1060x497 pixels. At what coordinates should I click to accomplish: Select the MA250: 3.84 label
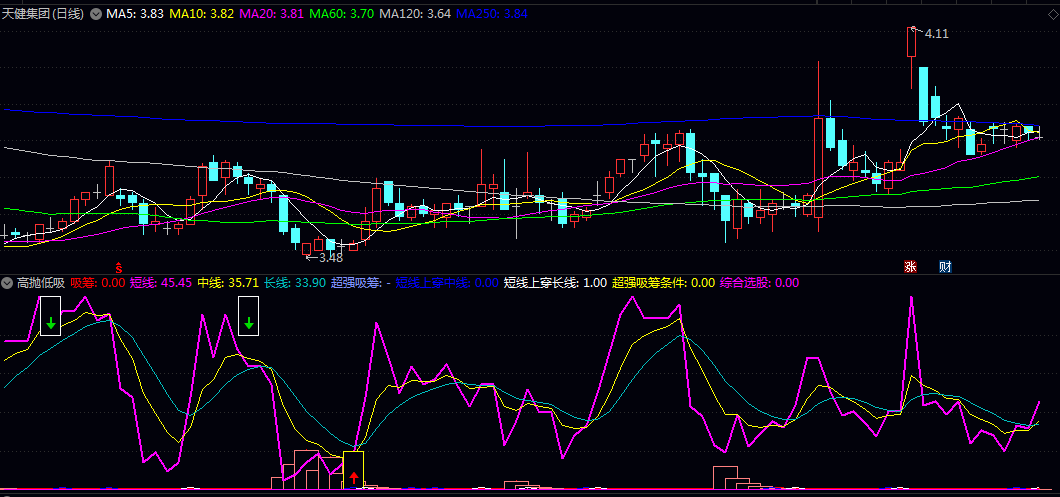[x=492, y=14]
